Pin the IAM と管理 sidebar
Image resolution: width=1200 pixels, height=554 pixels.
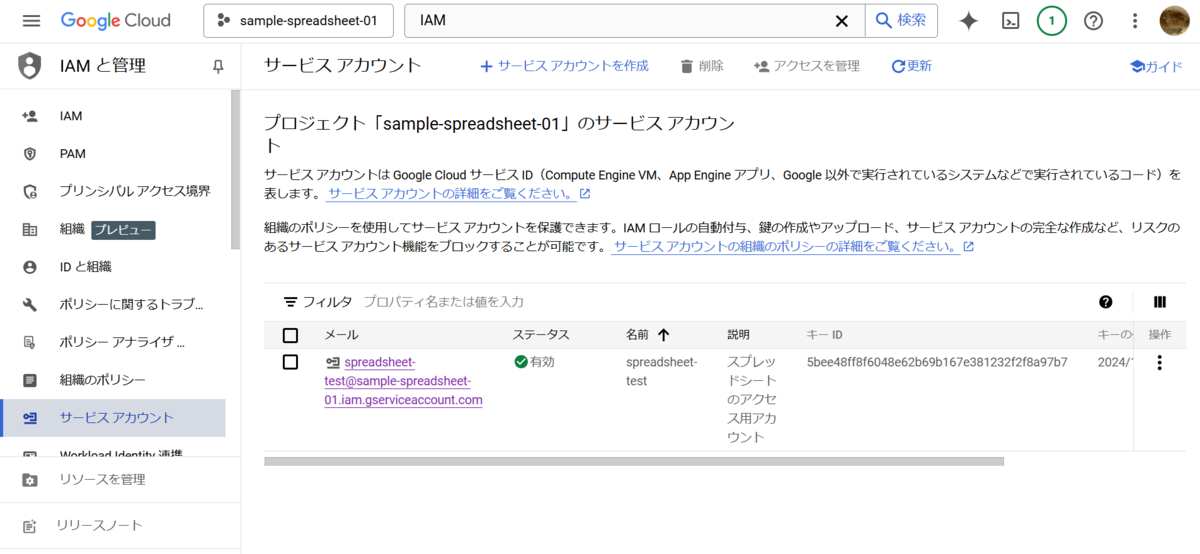[218, 67]
